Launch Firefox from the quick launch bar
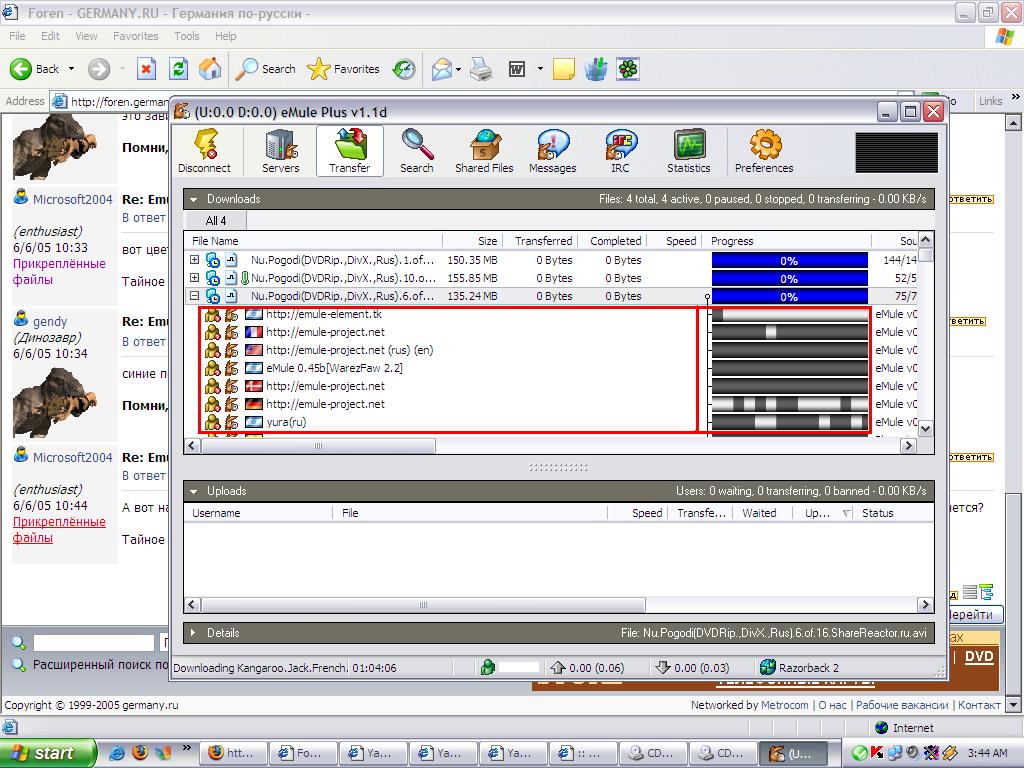The height and width of the screenshot is (768, 1024). 140,752
